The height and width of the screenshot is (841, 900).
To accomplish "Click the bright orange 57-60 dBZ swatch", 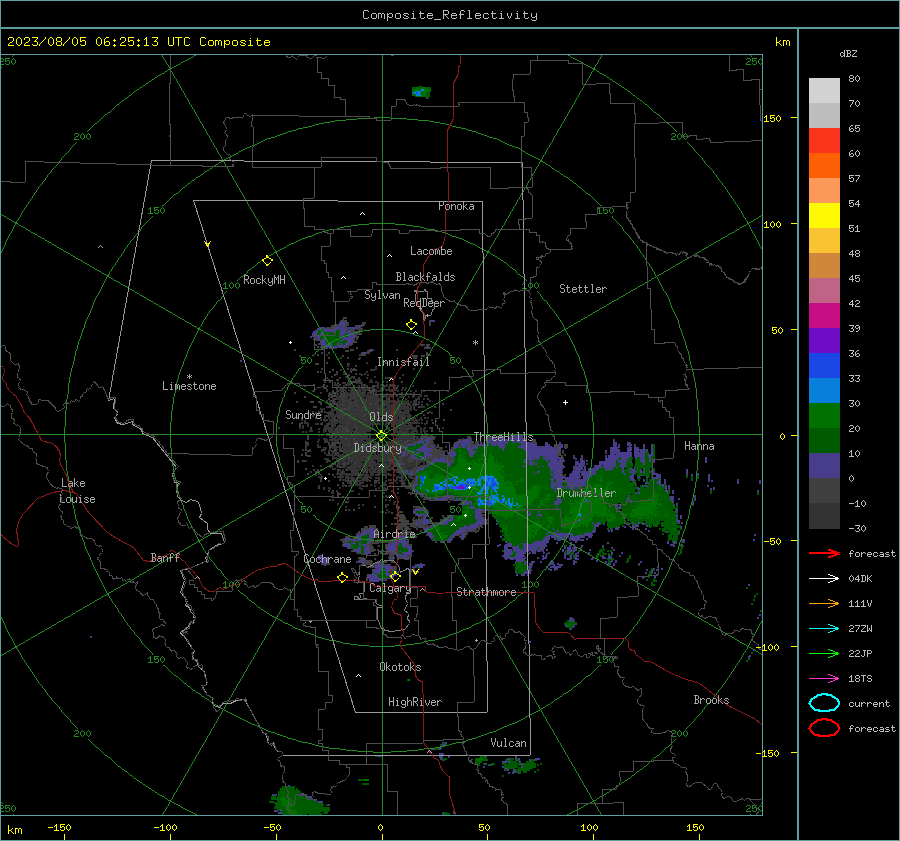I will [824, 165].
